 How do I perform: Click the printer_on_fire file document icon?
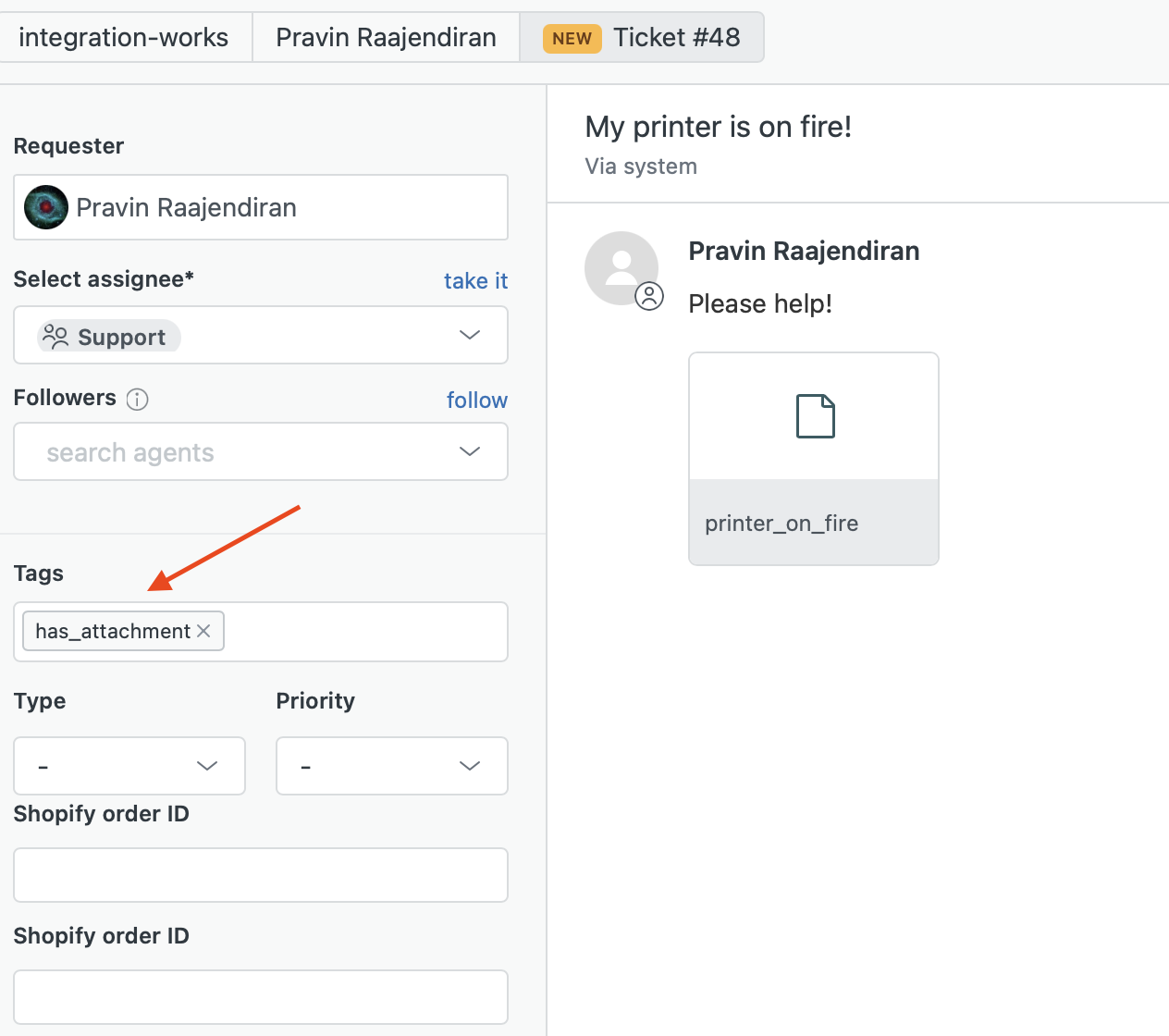tap(816, 416)
